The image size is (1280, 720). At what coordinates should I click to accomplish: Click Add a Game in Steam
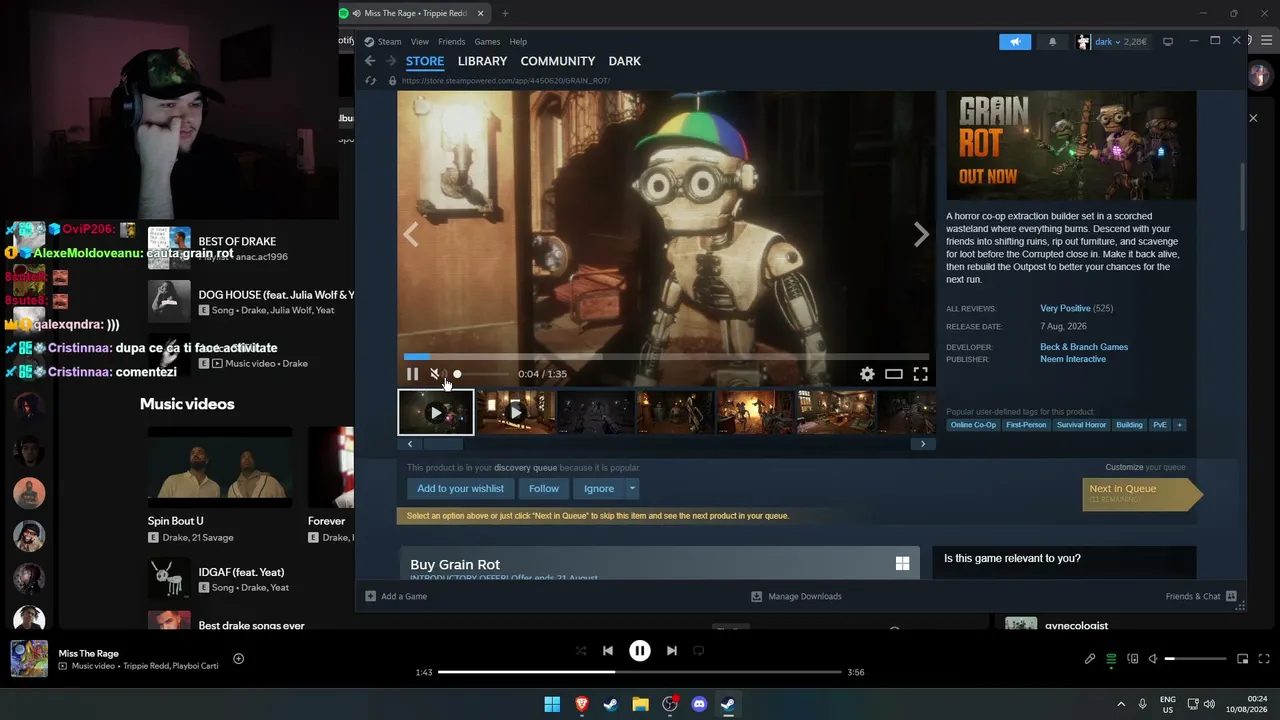click(x=396, y=597)
